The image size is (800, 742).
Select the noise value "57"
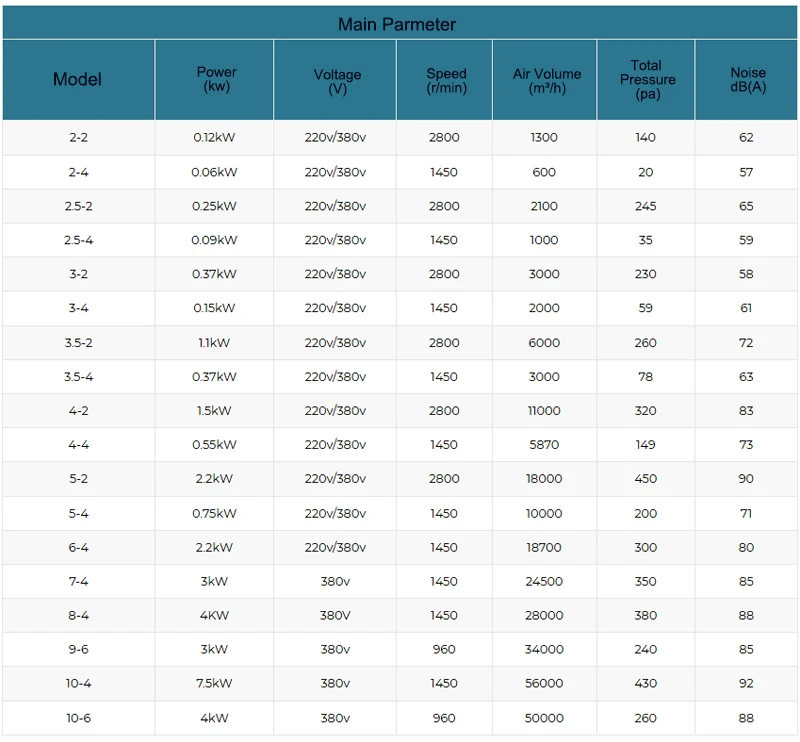(x=746, y=172)
